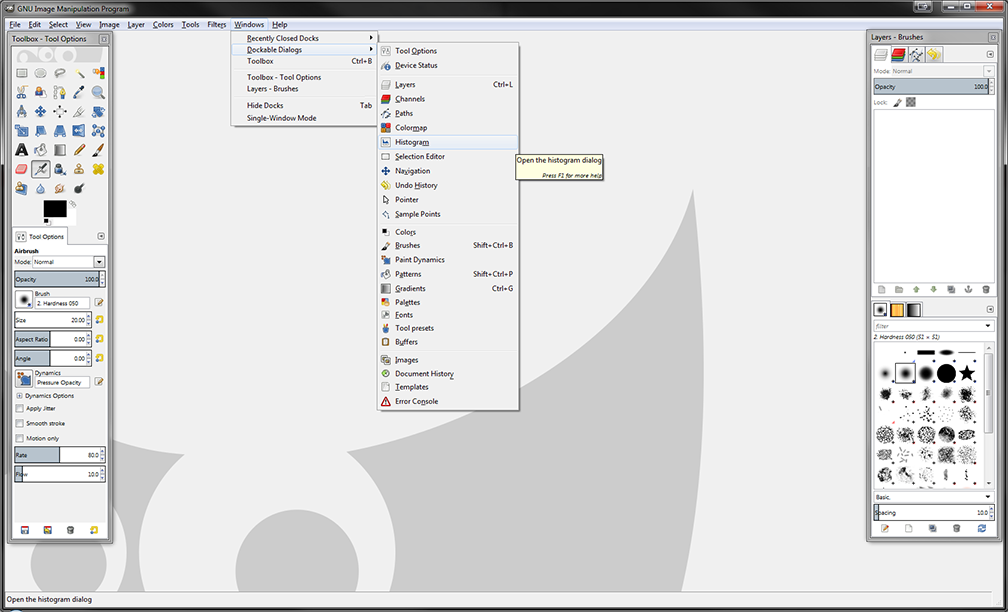This screenshot has height=612, width=1008.
Task: Switch to the Gradients tab in Brushes dock
Action: [x=914, y=310]
